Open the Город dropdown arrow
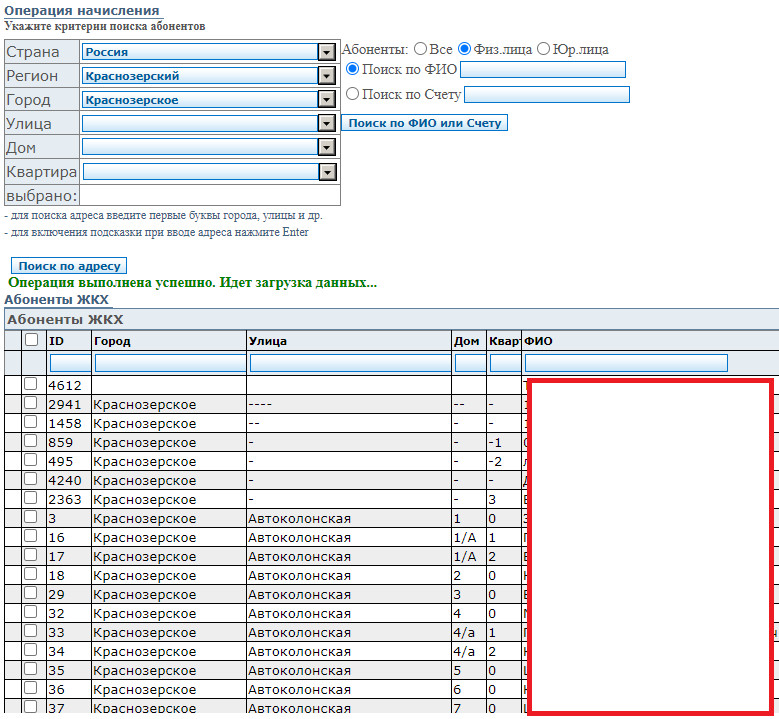779x719 pixels. coord(325,100)
